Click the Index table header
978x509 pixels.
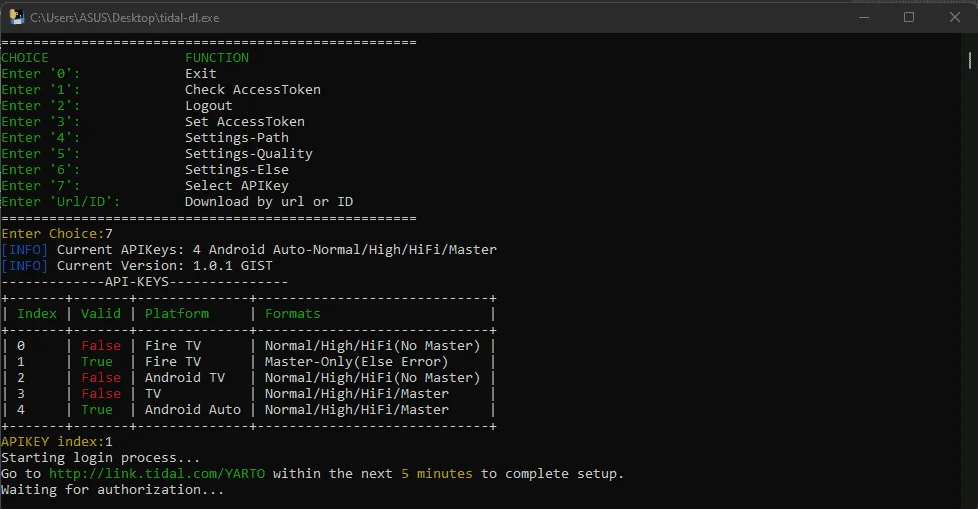tap(37, 314)
